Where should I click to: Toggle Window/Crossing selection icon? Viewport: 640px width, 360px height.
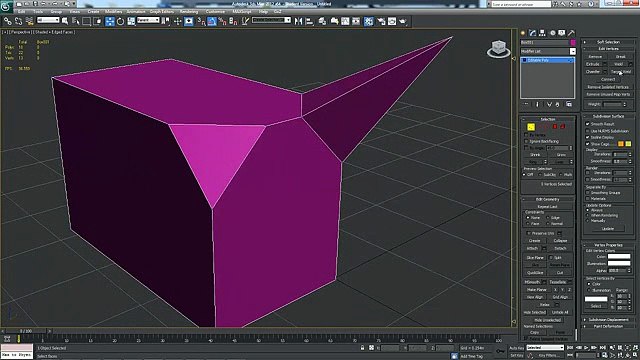[x=98, y=21]
